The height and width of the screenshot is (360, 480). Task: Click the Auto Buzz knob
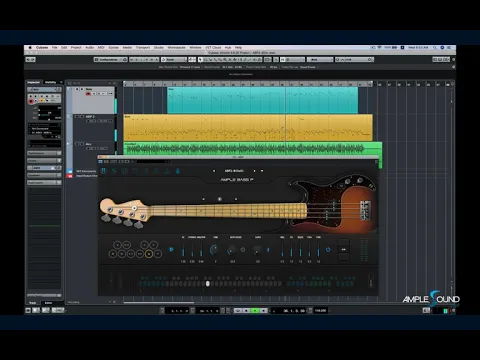(231, 250)
